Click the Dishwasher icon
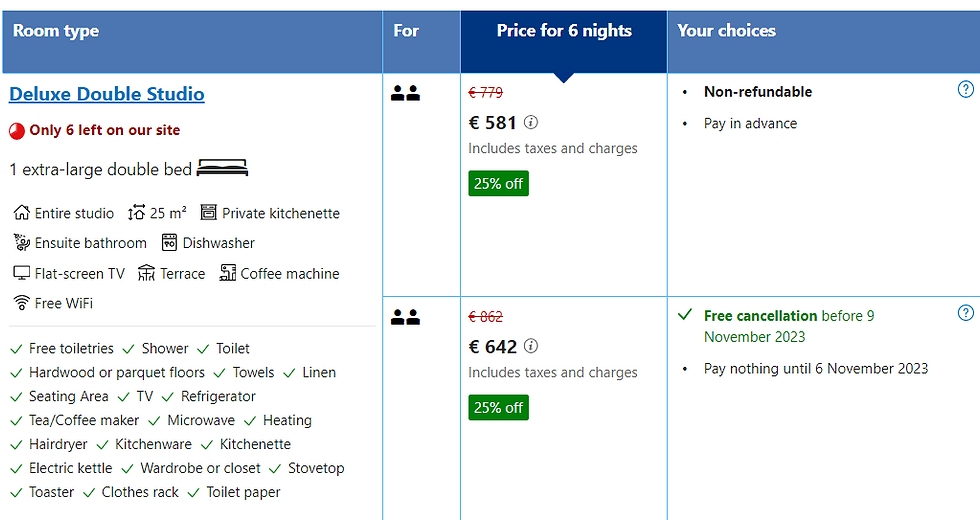 [x=169, y=243]
